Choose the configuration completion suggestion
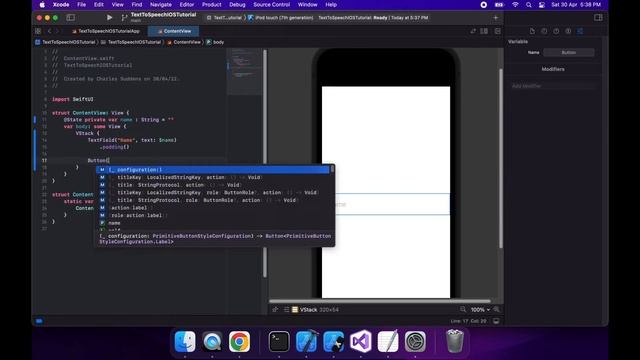Screen dimensions: 640x360 click(213, 170)
